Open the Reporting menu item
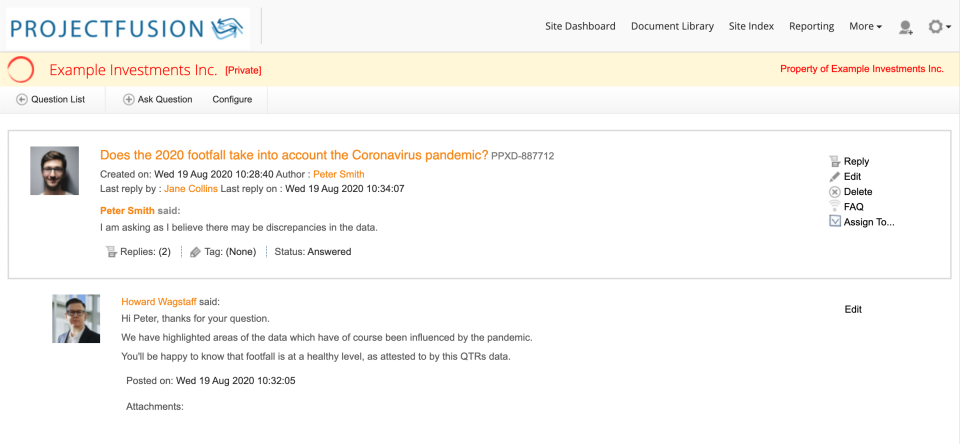The height and width of the screenshot is (444, 960). tap(811, 26)
